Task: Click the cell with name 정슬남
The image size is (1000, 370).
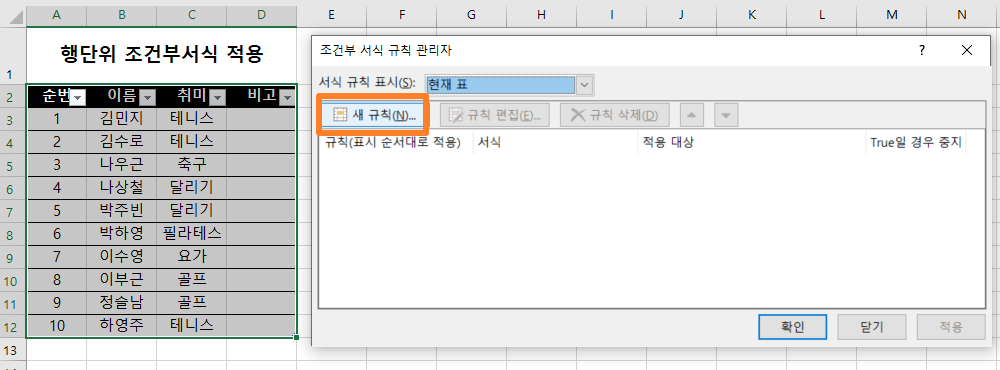Action: 121,302
